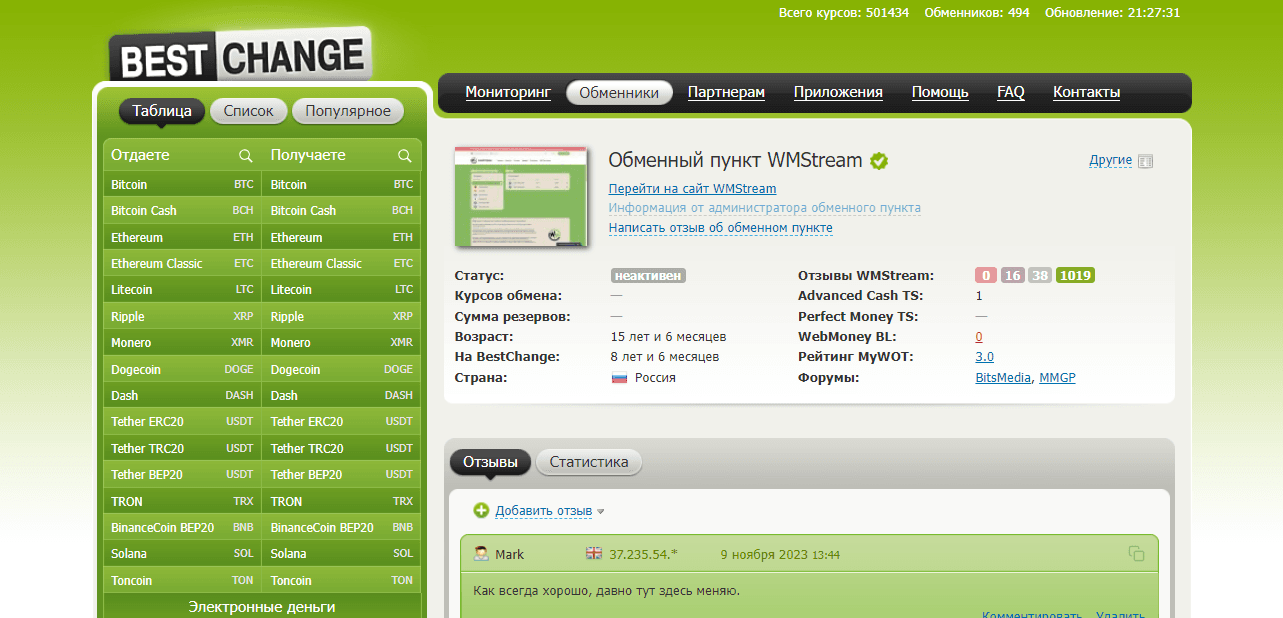The height and width of the screenshot is (618, 1283).
Task: Click the copy icon on Mark's review
Action: pyautogui.click(x=1136, y=553)
